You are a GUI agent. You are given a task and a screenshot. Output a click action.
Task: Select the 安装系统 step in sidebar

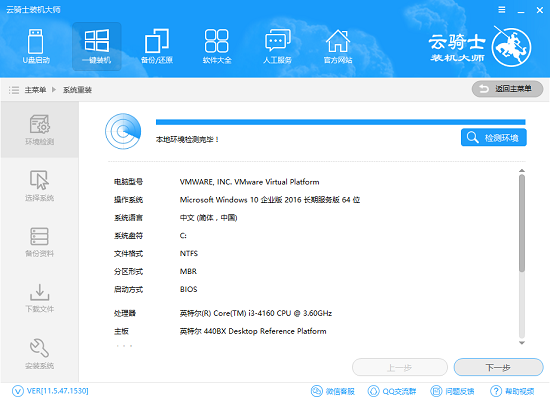pos(40,354)
